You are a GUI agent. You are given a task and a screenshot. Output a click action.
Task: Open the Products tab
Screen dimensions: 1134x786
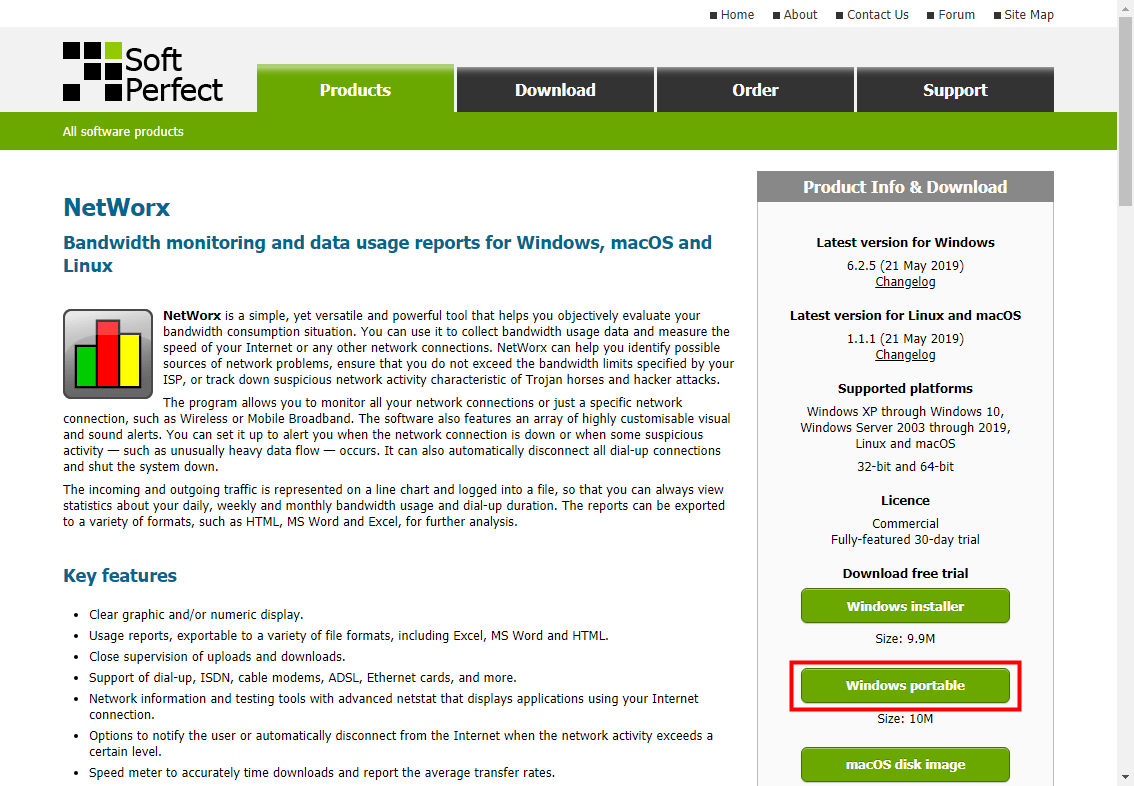[355, 90]
